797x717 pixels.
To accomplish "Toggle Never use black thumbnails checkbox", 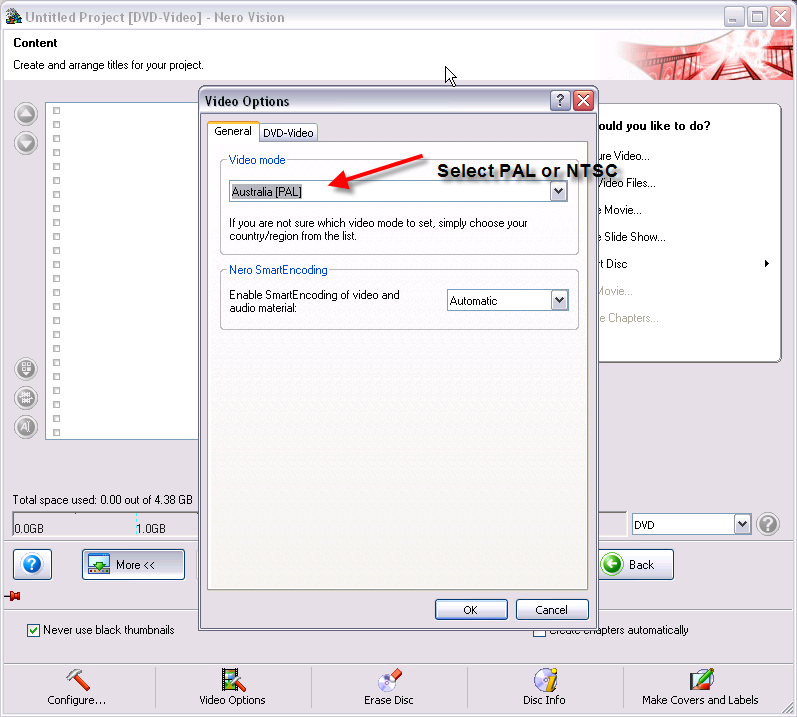I will [x=34, y=630].
